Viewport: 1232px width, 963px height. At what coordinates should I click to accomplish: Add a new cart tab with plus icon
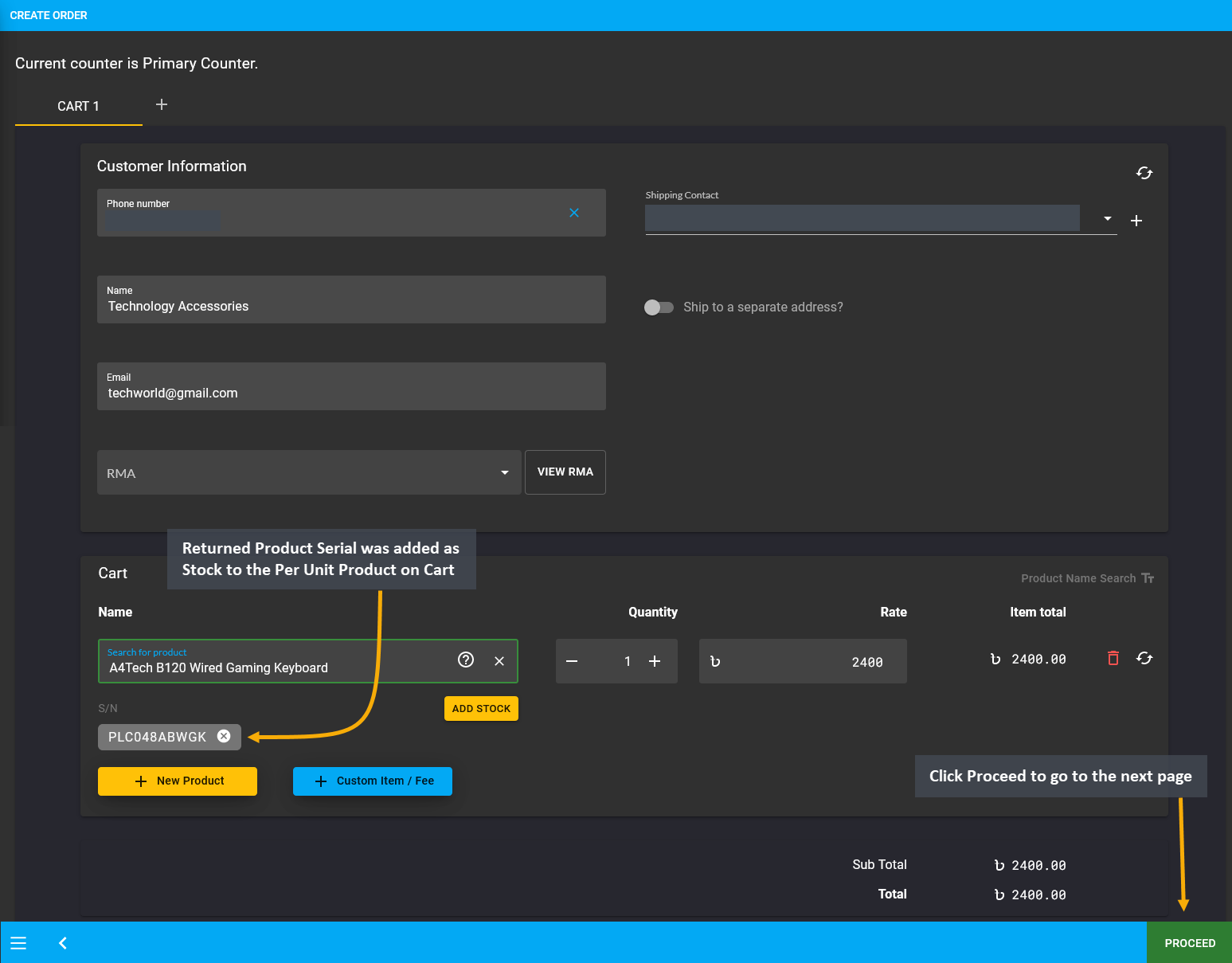[161, 105]
